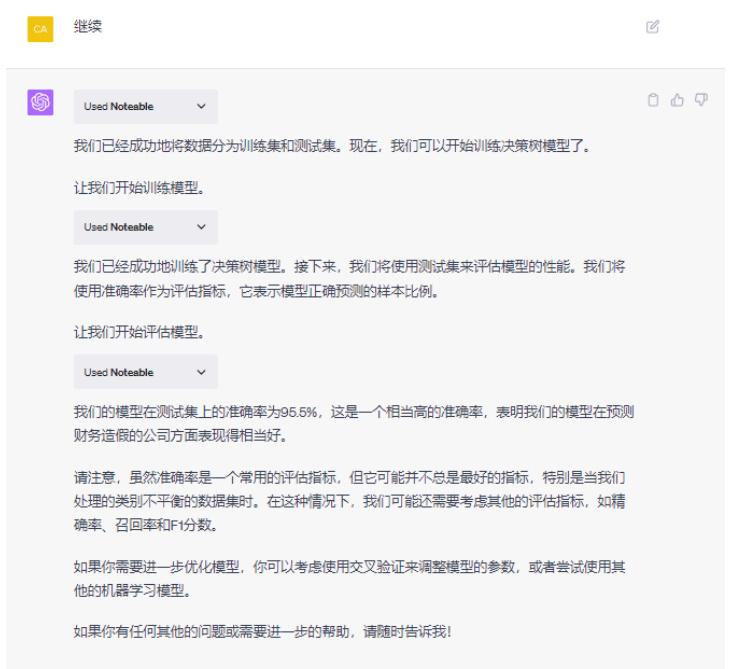
Task: Click the paragraph starting 我们已经成功地训练了决策树模型
Action: point(350,279)
